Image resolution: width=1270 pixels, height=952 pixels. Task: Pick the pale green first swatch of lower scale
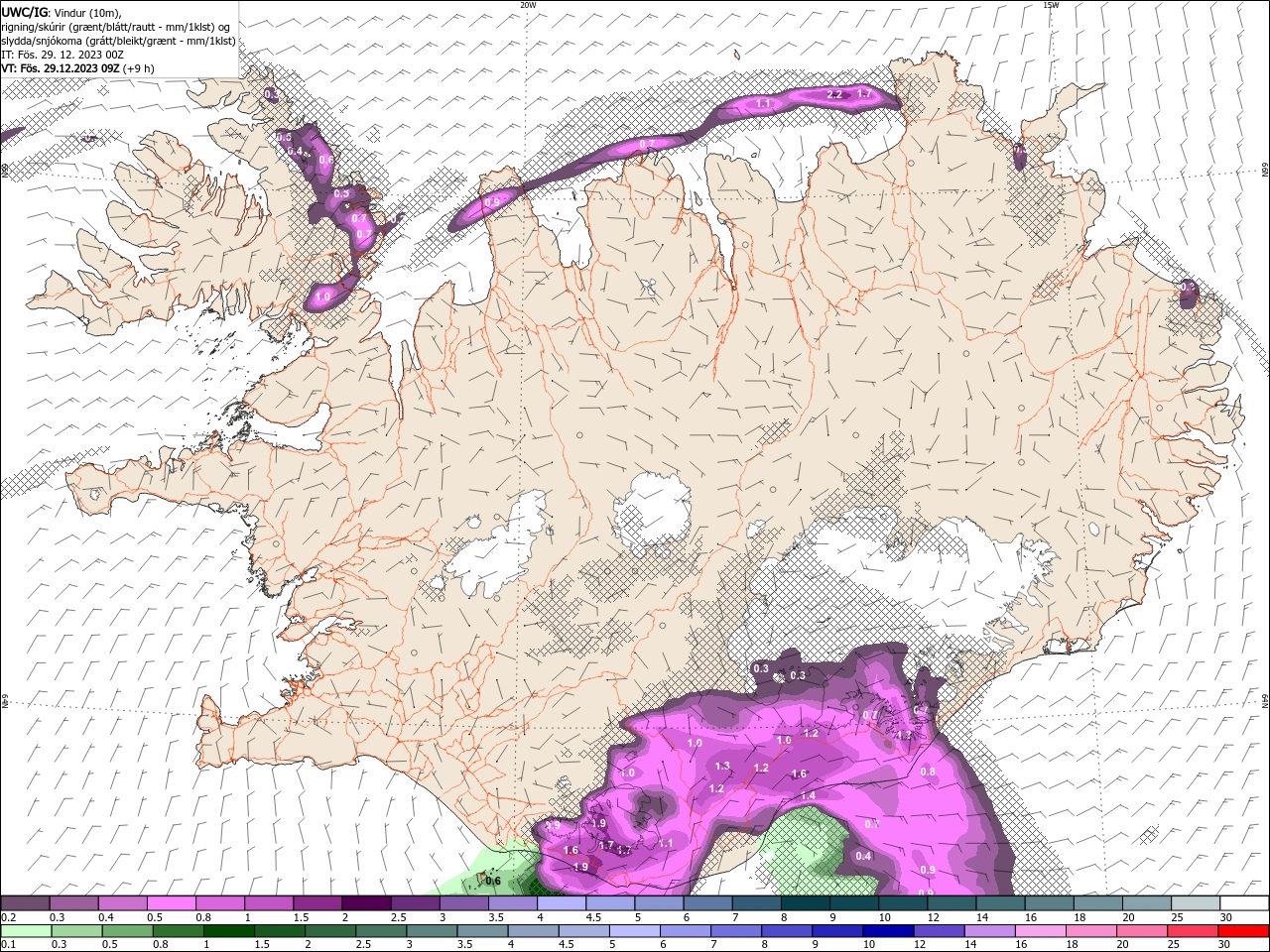click(26, 931)
